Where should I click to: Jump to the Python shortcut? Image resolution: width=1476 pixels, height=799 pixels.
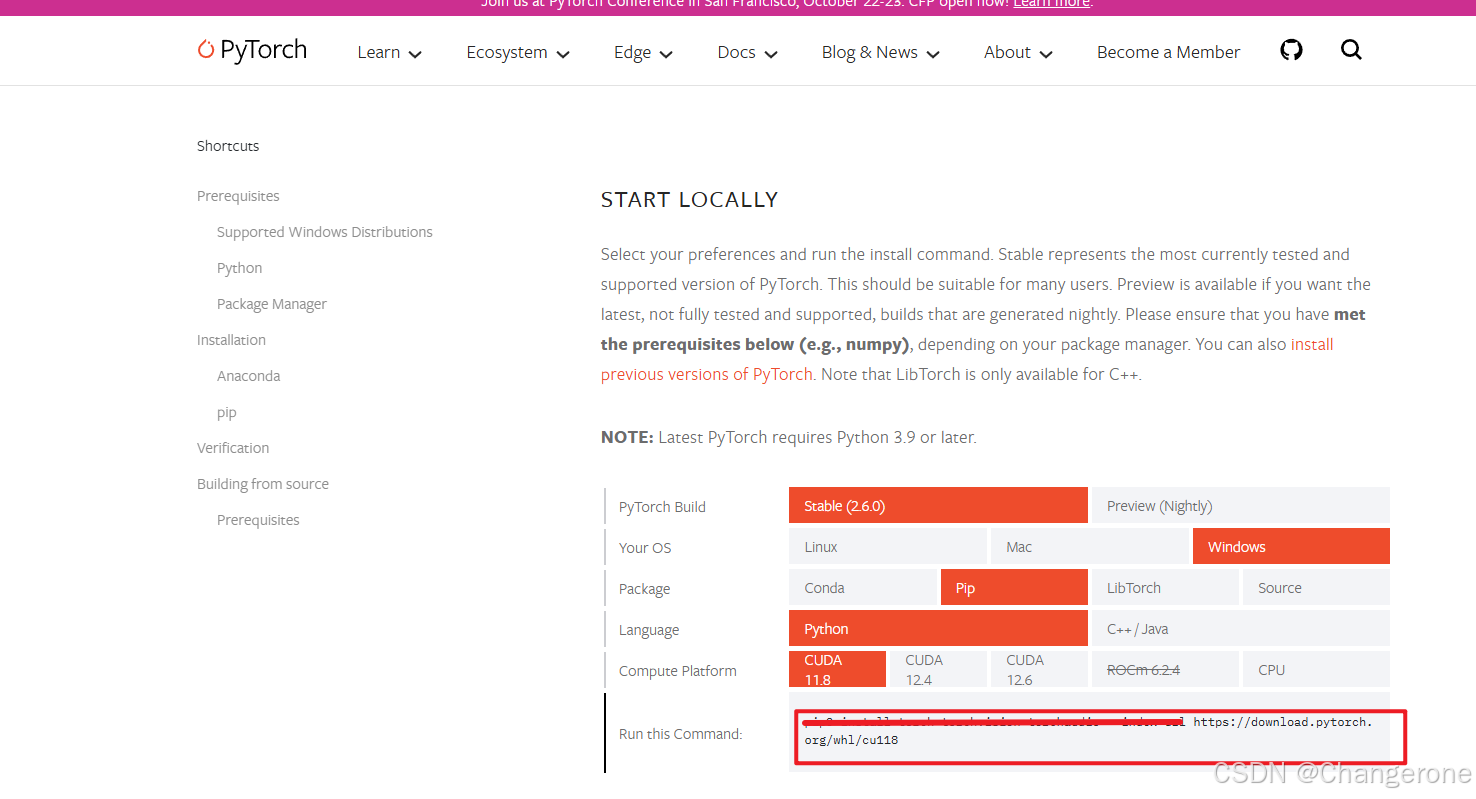240,268
